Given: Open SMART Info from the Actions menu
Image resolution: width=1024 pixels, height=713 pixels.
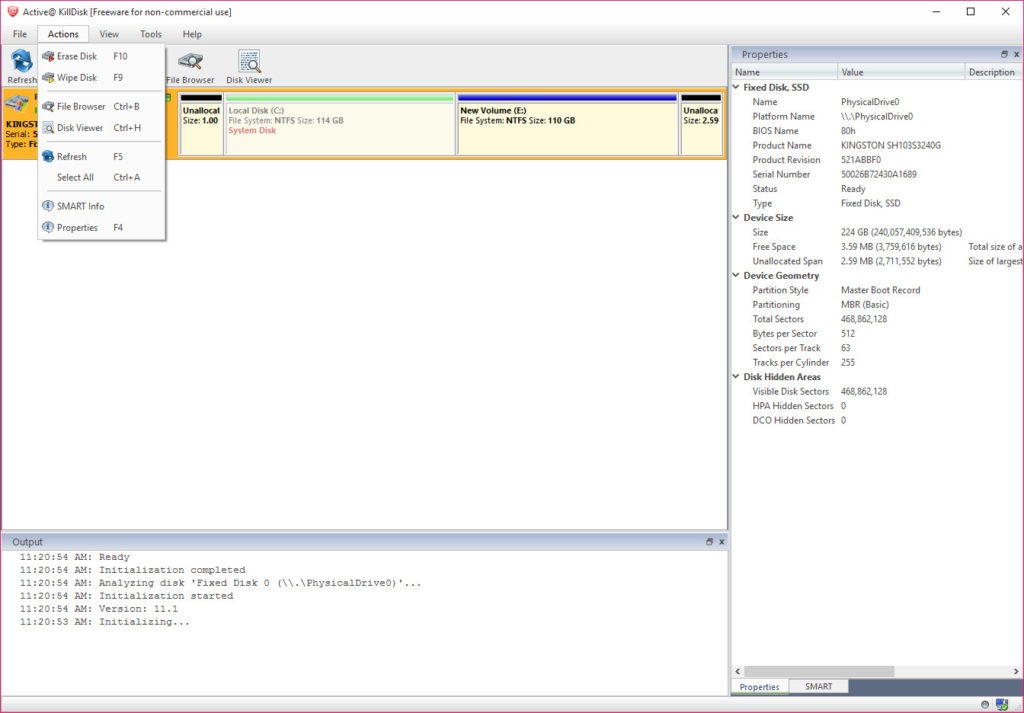Looking at the screenshot, I should pyautogui.click(x=80, y=206).
